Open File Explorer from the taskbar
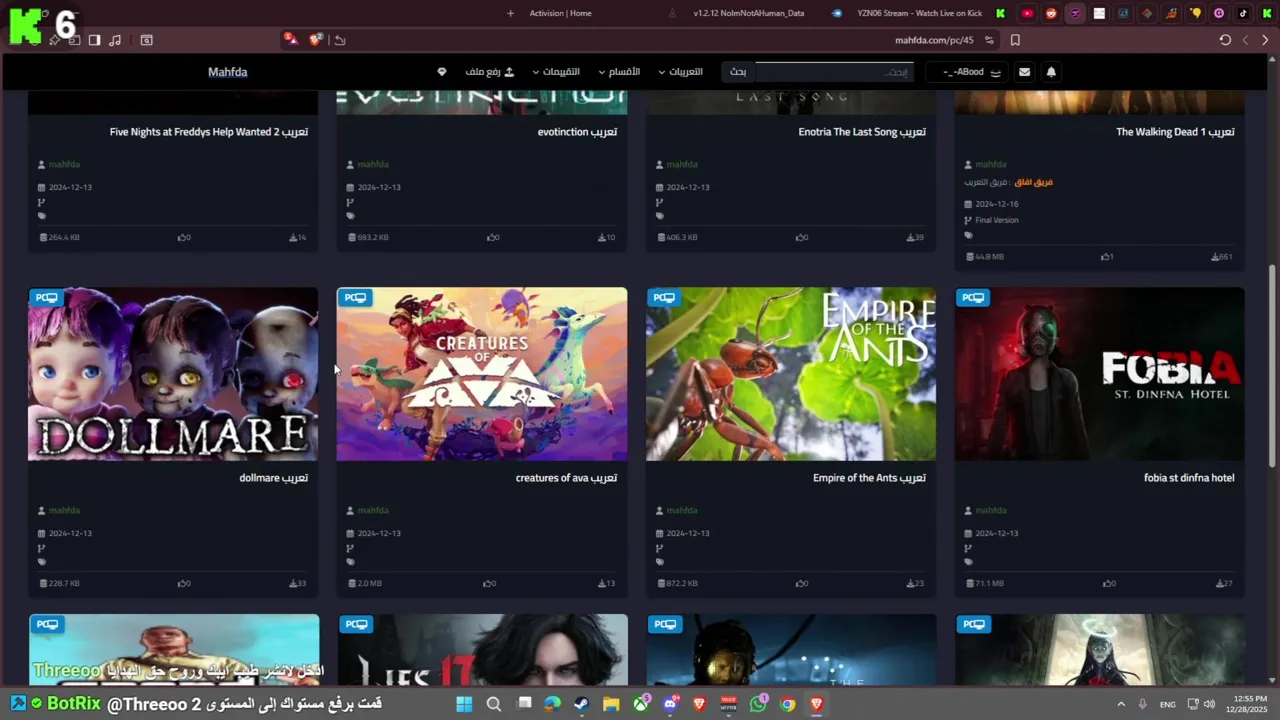Image resolution: width=1280 pixels, height=720 pixels. tap(611, 704)
